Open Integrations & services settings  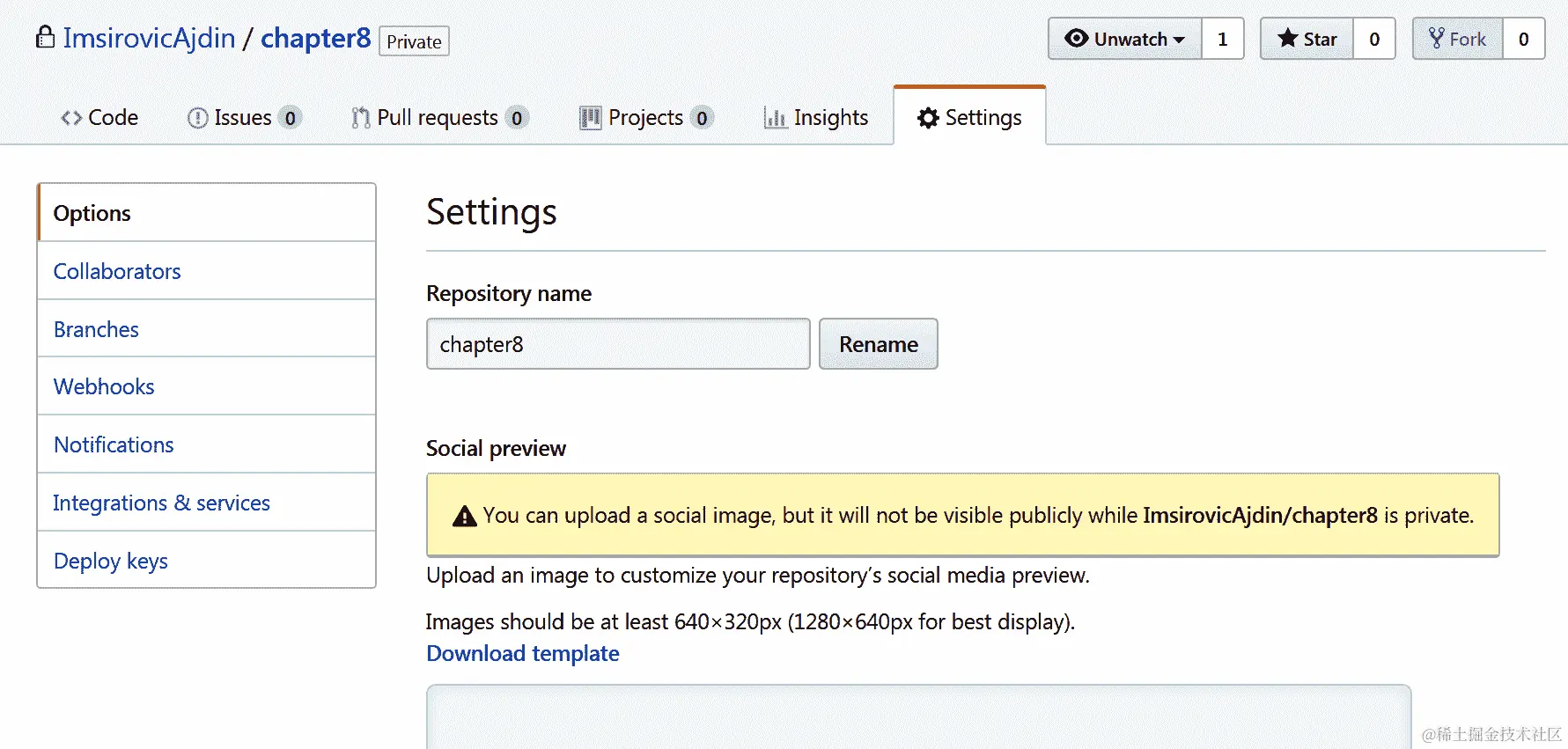(x=207, y=503)
